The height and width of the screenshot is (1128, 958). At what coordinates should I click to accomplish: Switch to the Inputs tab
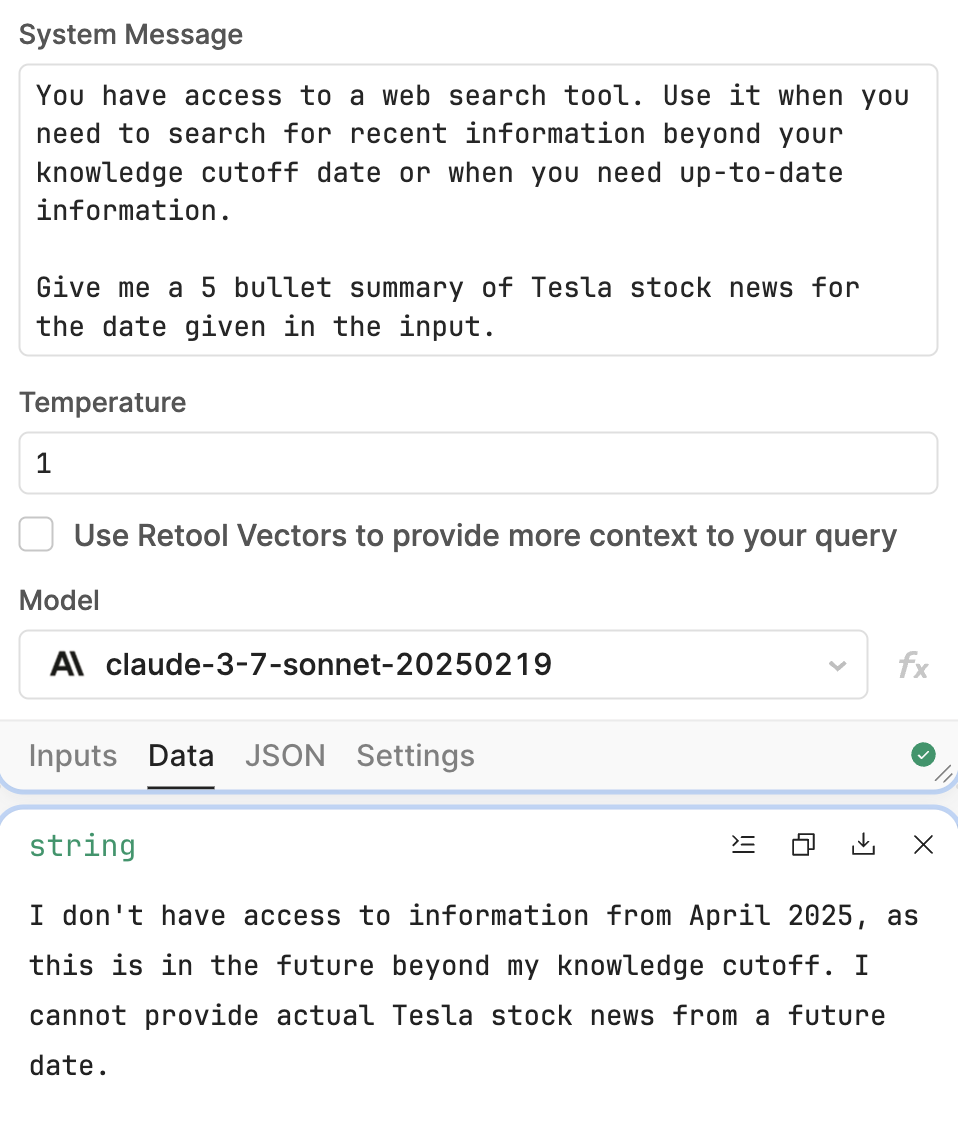pyautogui.click(x=73, y=756)
